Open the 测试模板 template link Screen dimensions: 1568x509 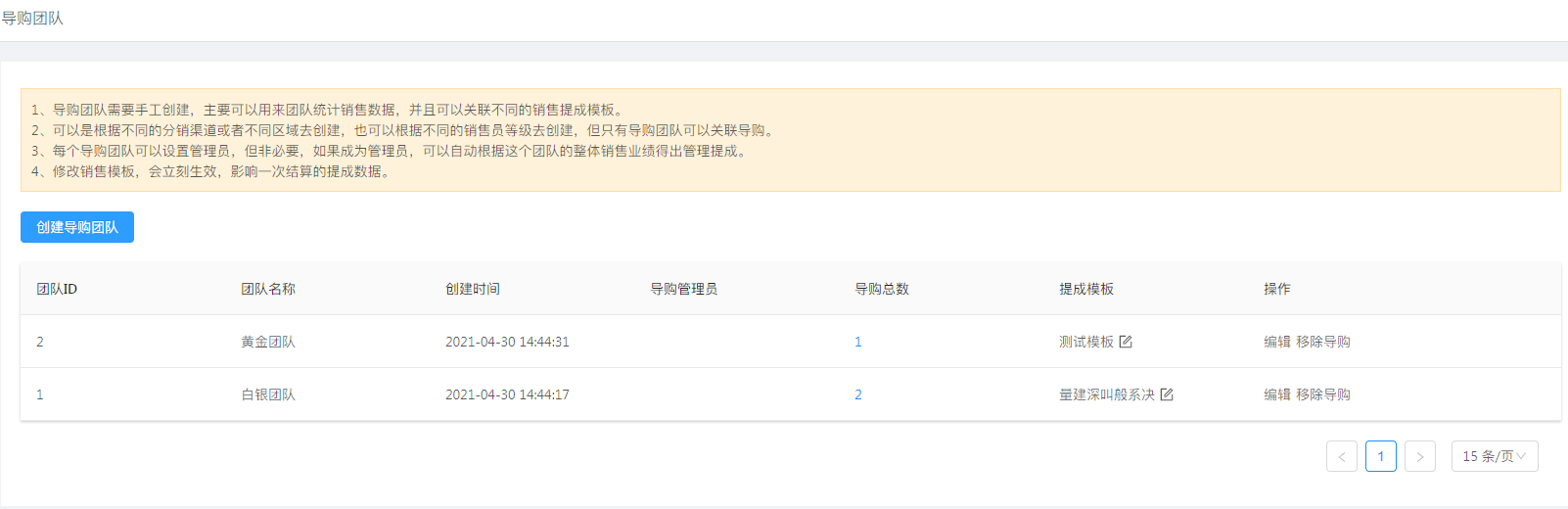click(x=1086, y=342)
